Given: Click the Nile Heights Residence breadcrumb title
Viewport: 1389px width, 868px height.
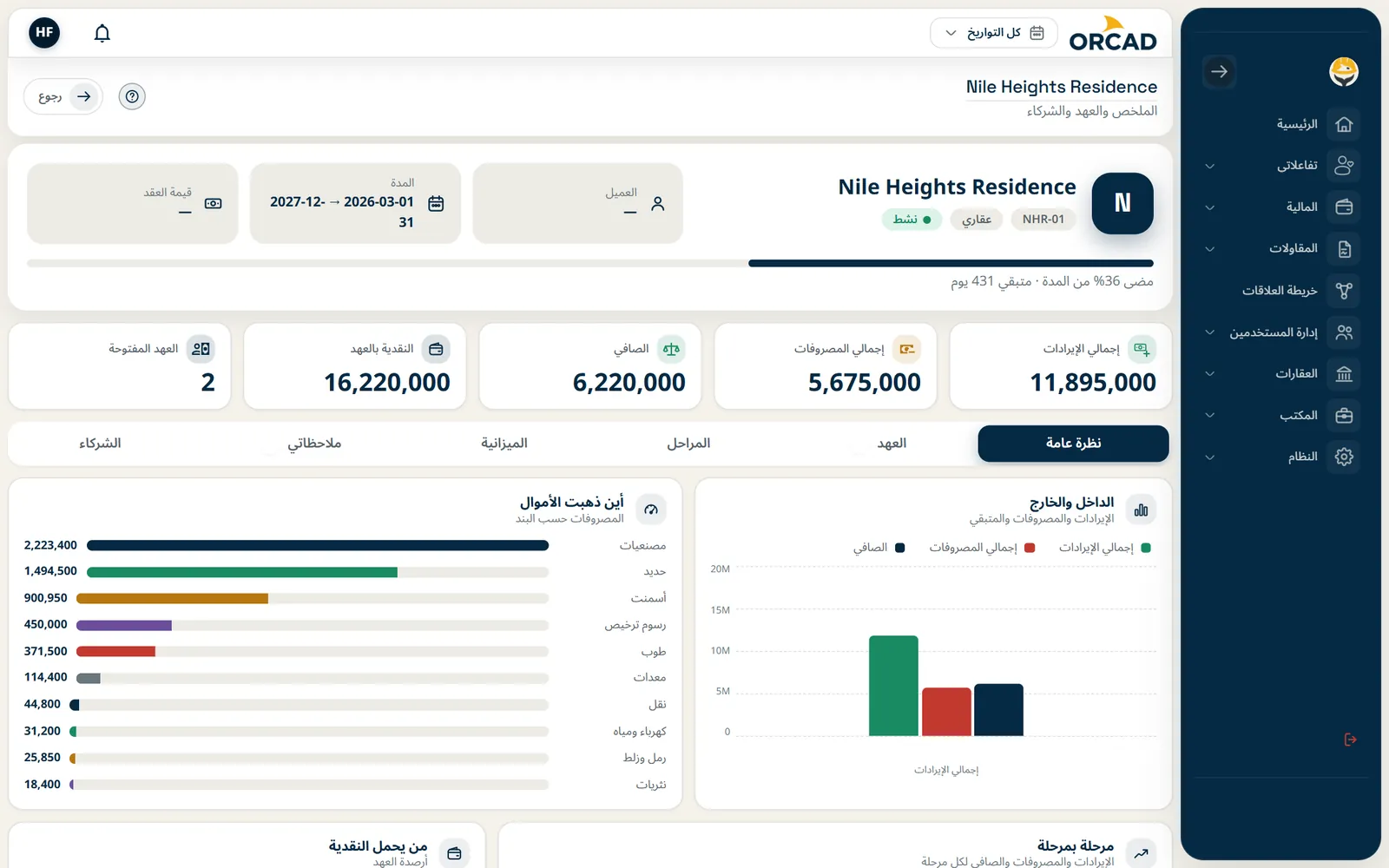Looking at the screenshot, I should point(1062,87).
